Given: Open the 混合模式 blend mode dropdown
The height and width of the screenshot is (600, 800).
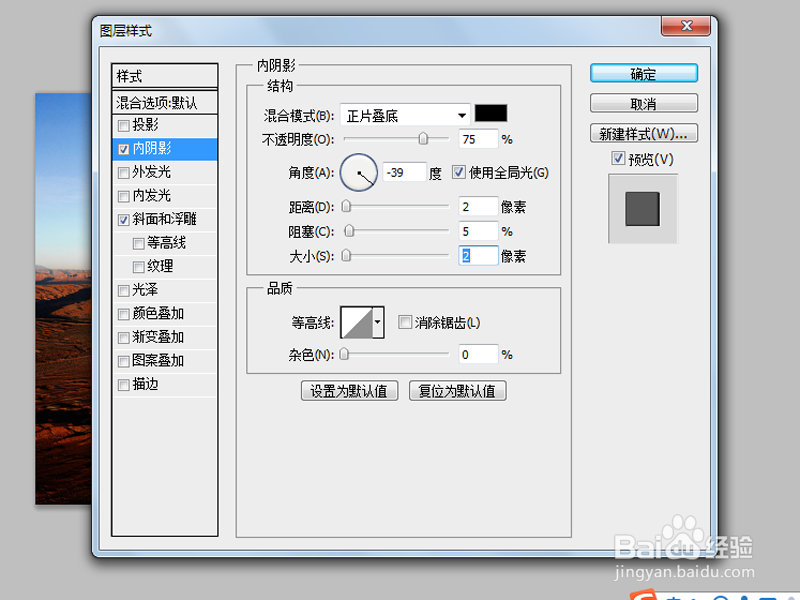Looking at the screenshot, I should pos(405,115).
